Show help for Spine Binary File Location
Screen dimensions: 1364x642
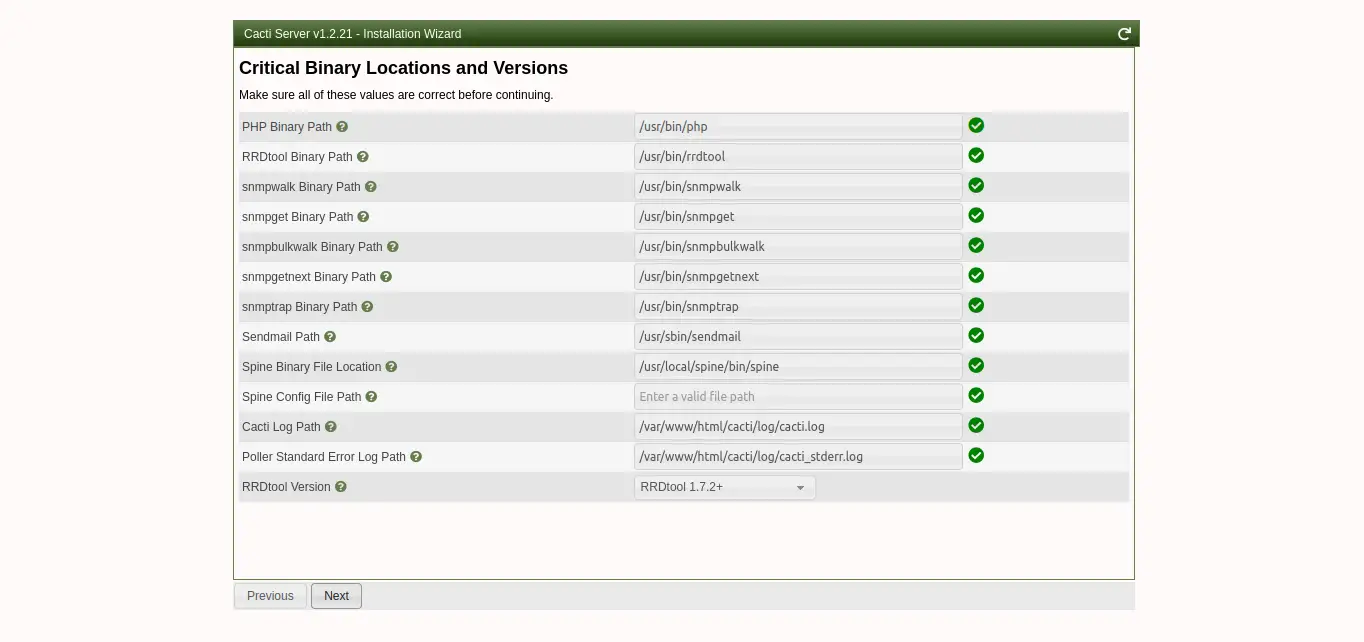(x=391, y=367)
